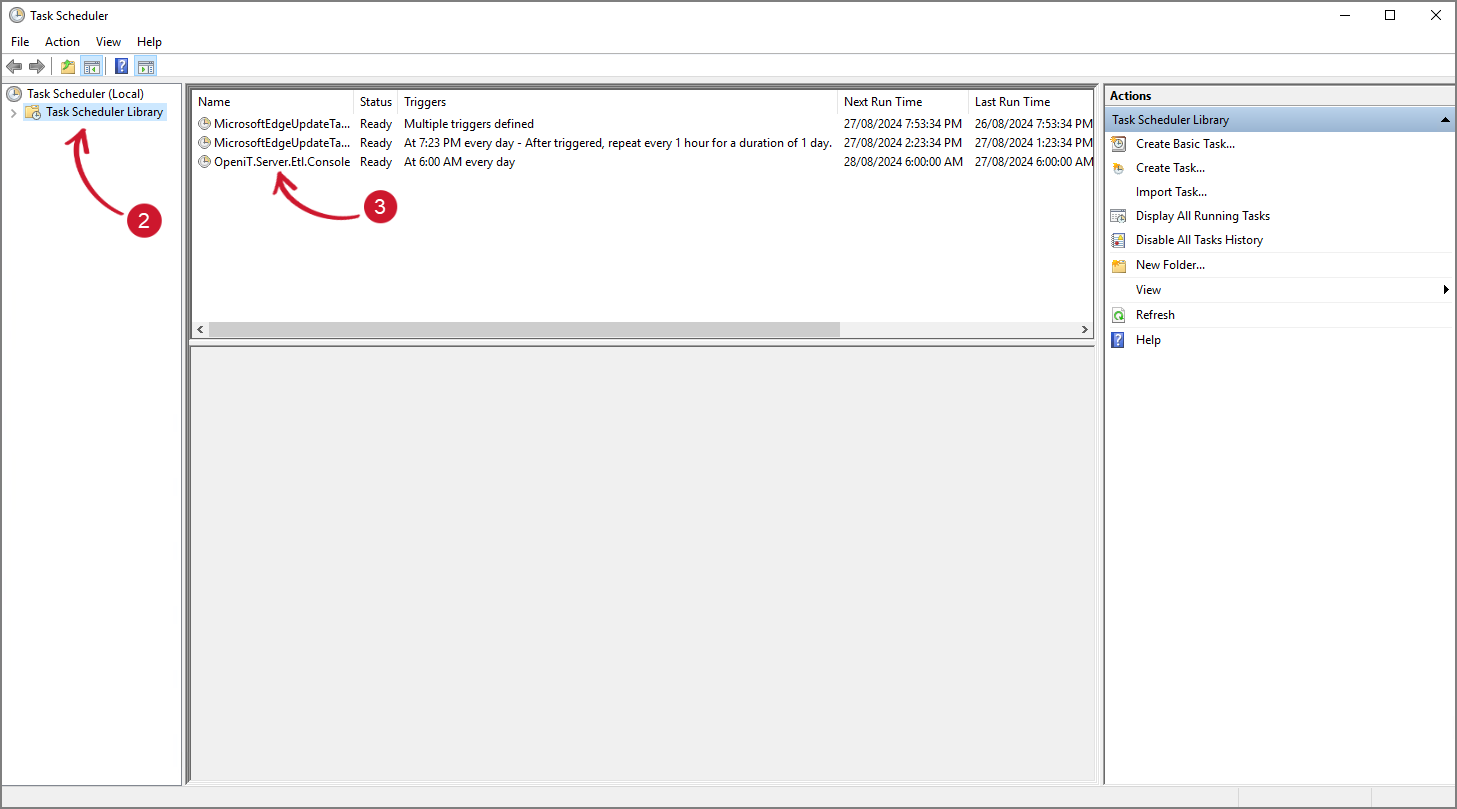
Task: Sort by the Name column header
Action: coord(273,102)
